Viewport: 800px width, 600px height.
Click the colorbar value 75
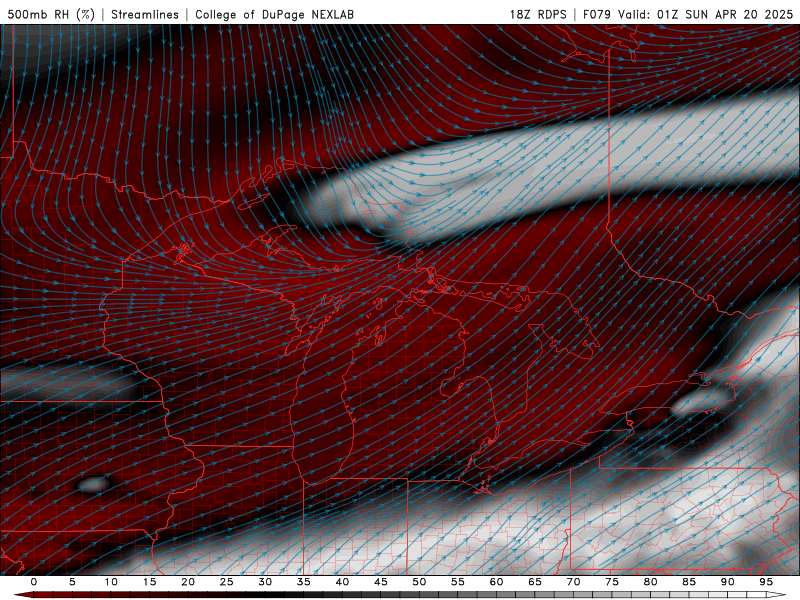point(612,582)
